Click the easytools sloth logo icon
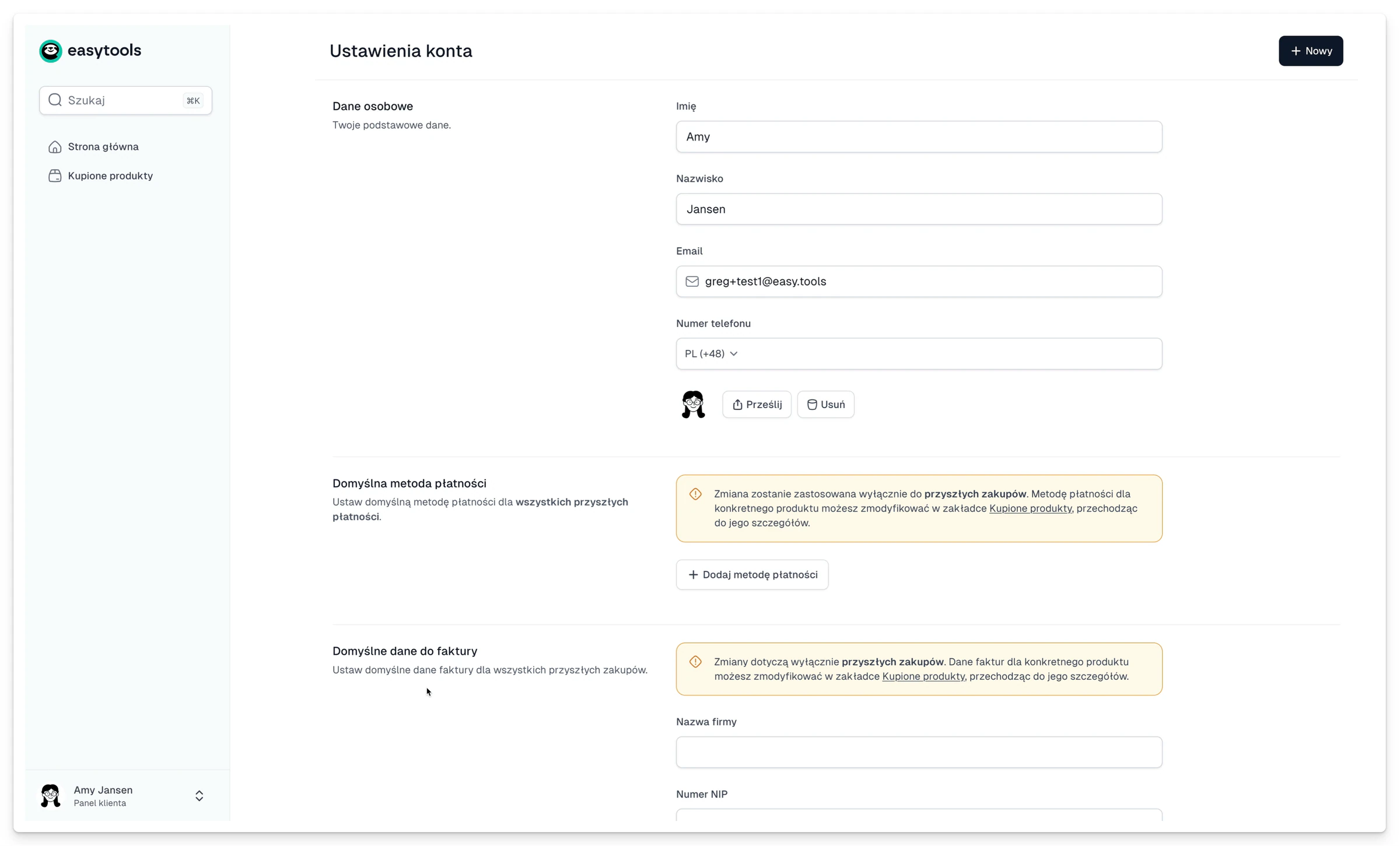Screen dimensions: 1400x846 point(51,51)
